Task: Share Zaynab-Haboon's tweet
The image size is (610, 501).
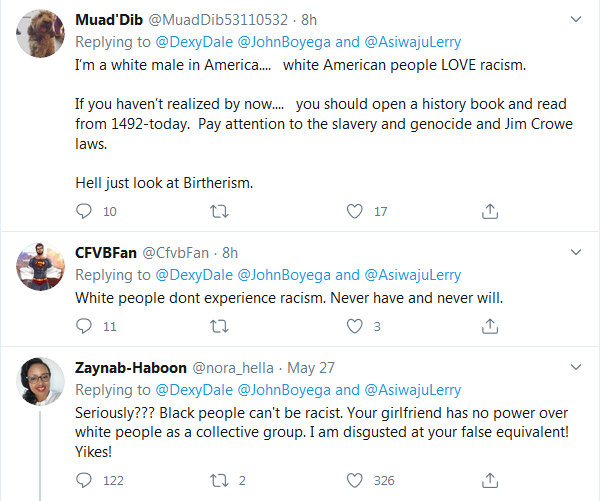Action: coord(490,480)
